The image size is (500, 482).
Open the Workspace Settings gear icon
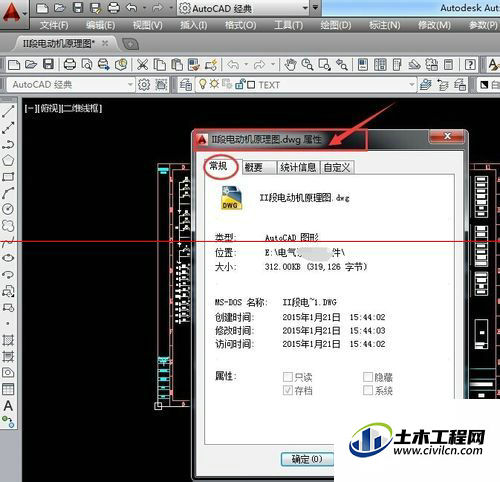144,85
